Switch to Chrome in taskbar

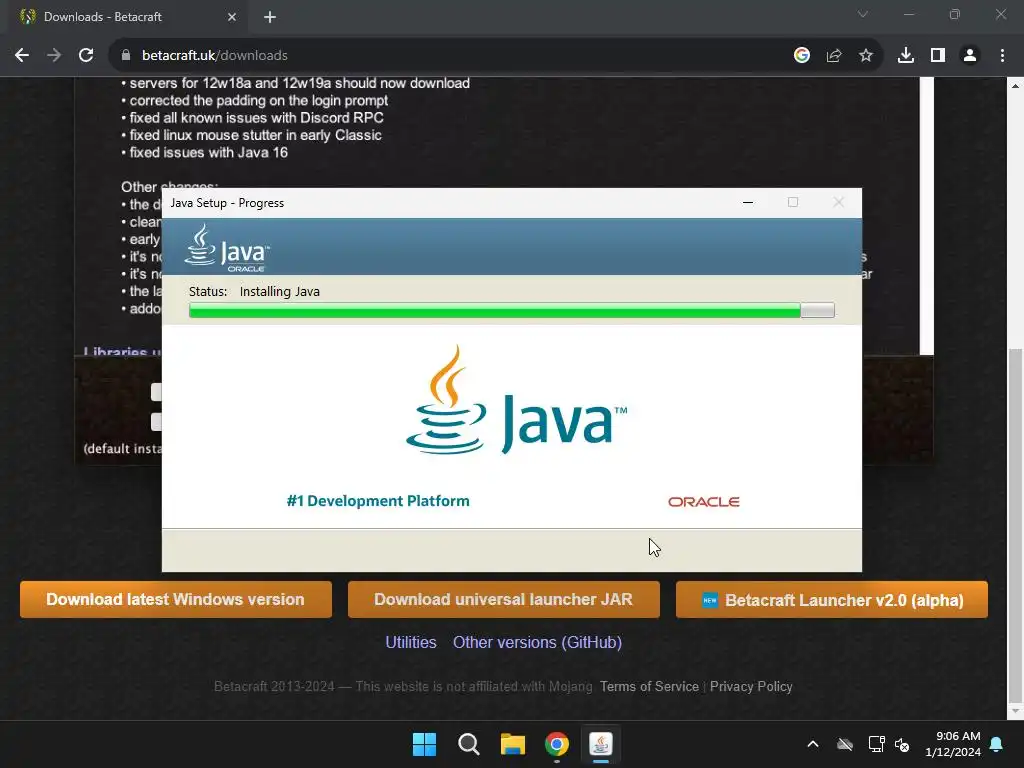557,744
